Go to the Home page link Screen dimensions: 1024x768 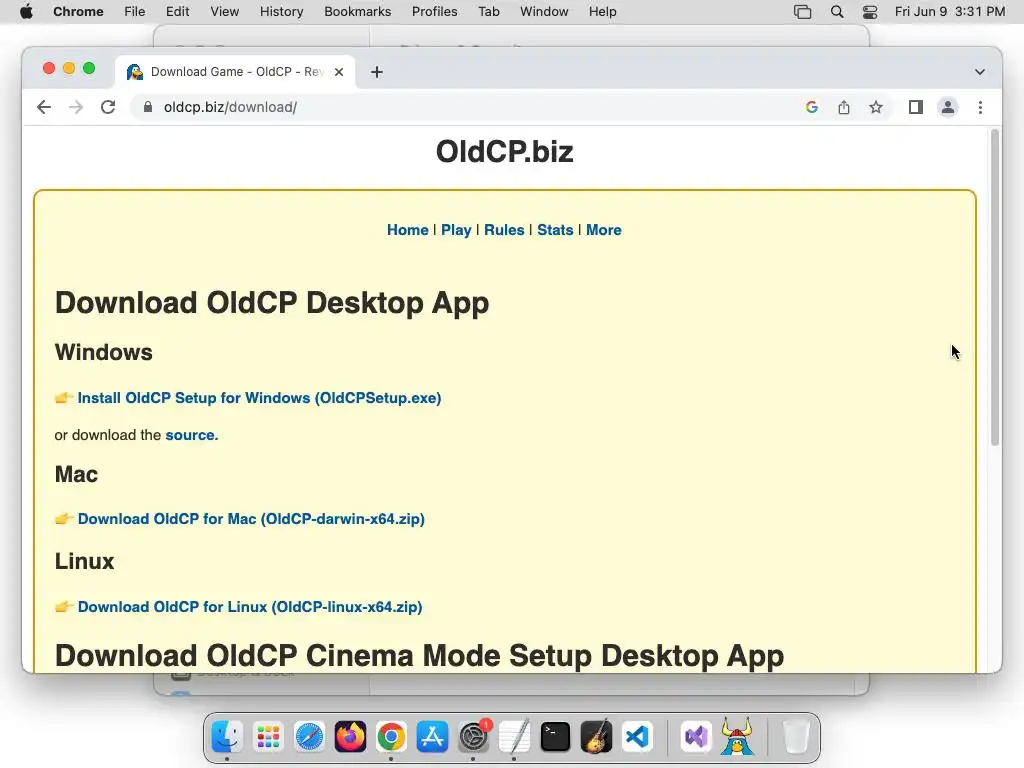pyautogui.click(x=408, y=230)
